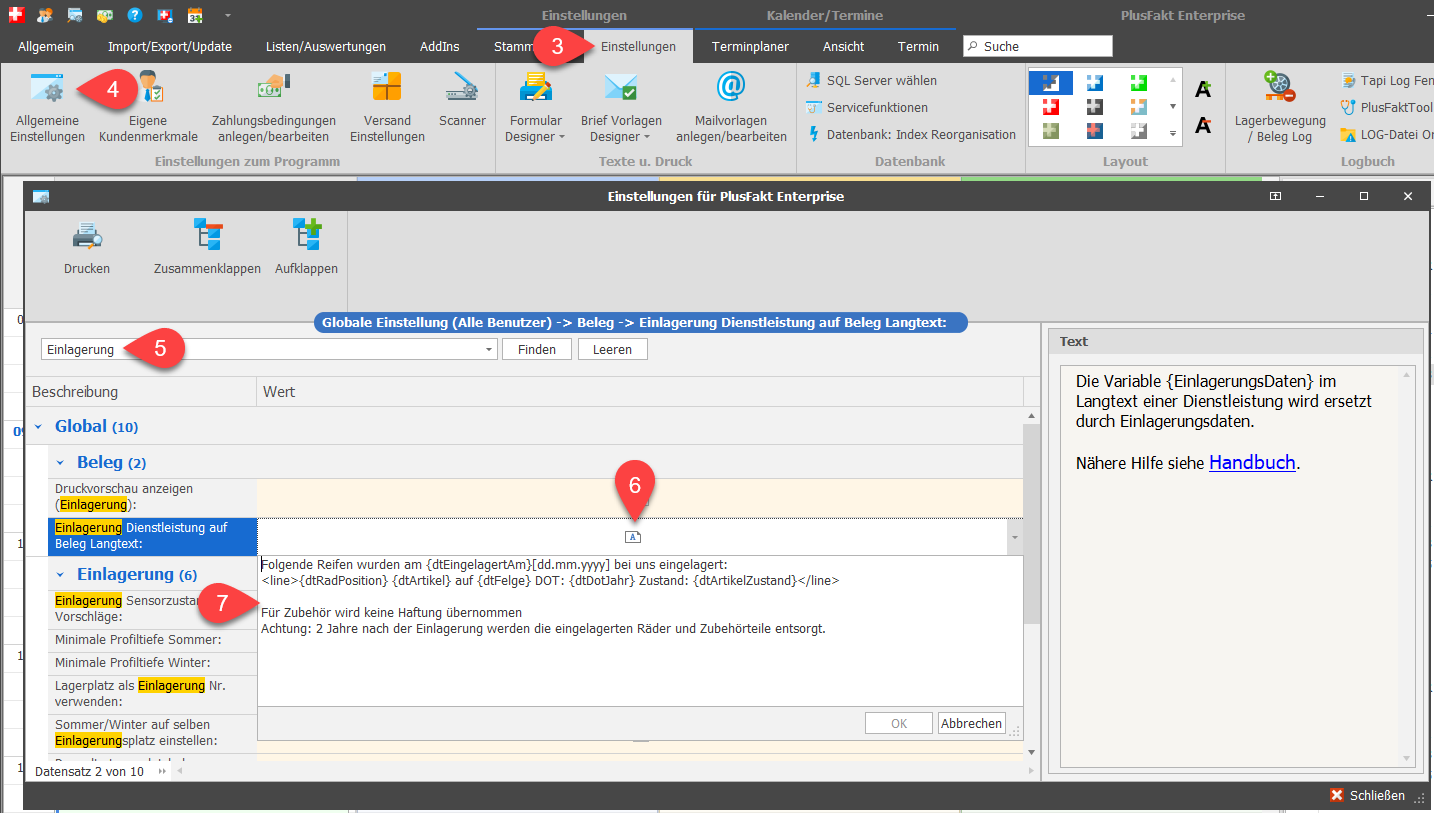Open PlusFaktTool entry in Logbuch
1434x813 pixels.
pos(1387,107)
